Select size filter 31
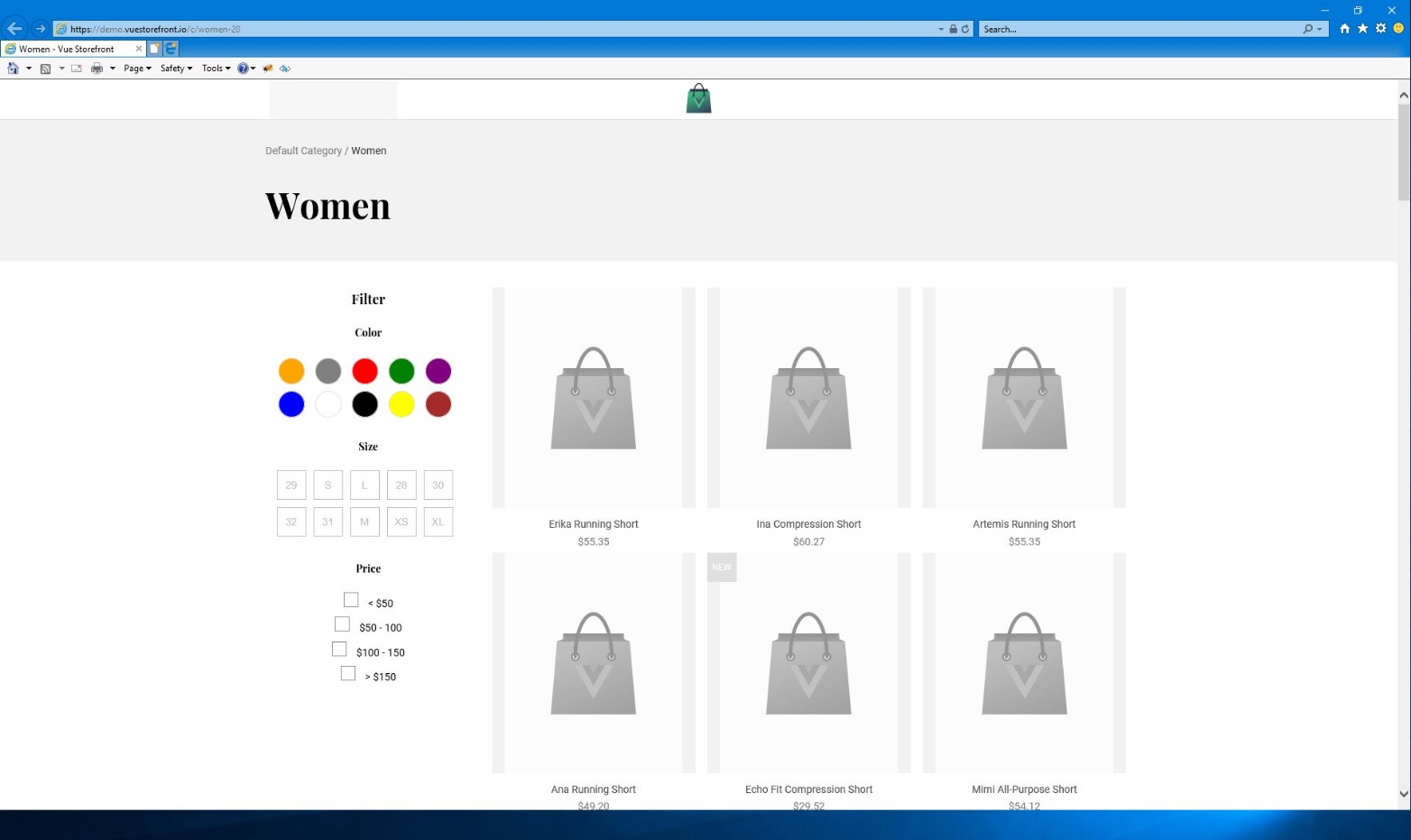This screenshot has height=840, width=1411. point(328,522)
